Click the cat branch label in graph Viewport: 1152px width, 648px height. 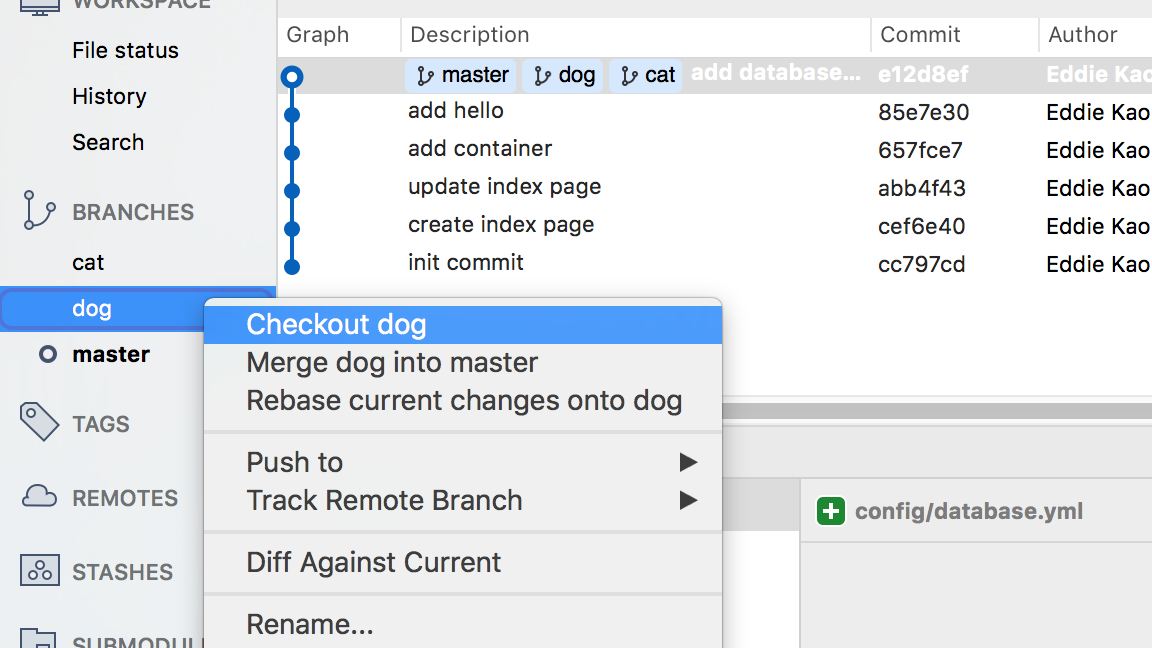click(646, 75)
